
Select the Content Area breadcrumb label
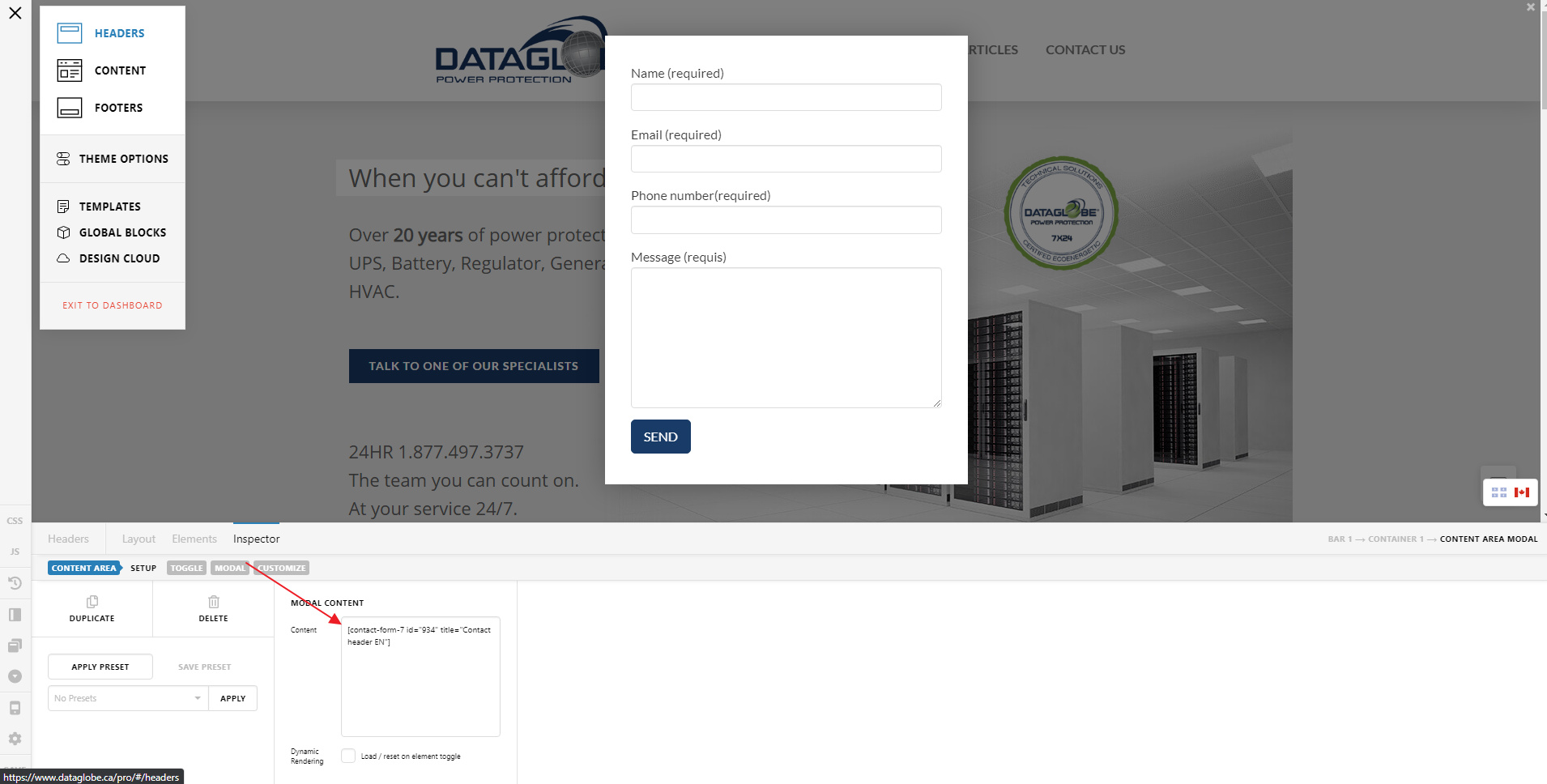[84, 568]
